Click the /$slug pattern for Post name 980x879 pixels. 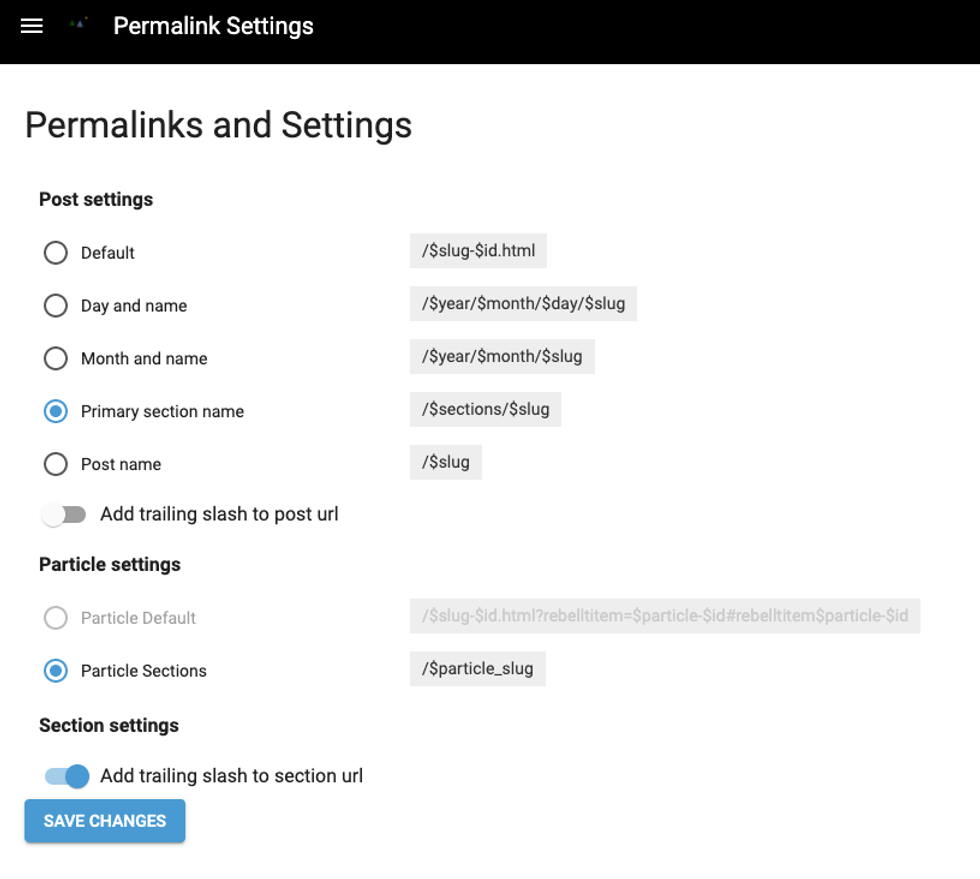[x=446, y=462]
